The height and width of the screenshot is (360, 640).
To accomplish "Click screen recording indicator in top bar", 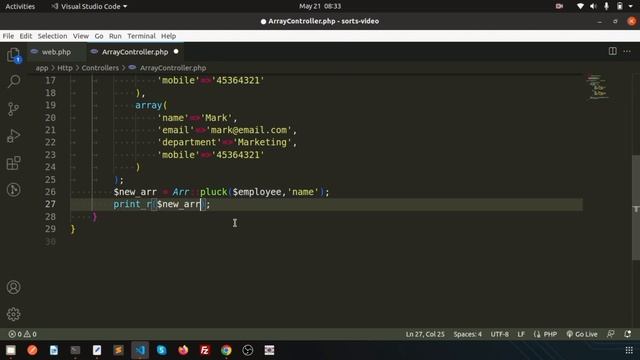I will [559, 6].
